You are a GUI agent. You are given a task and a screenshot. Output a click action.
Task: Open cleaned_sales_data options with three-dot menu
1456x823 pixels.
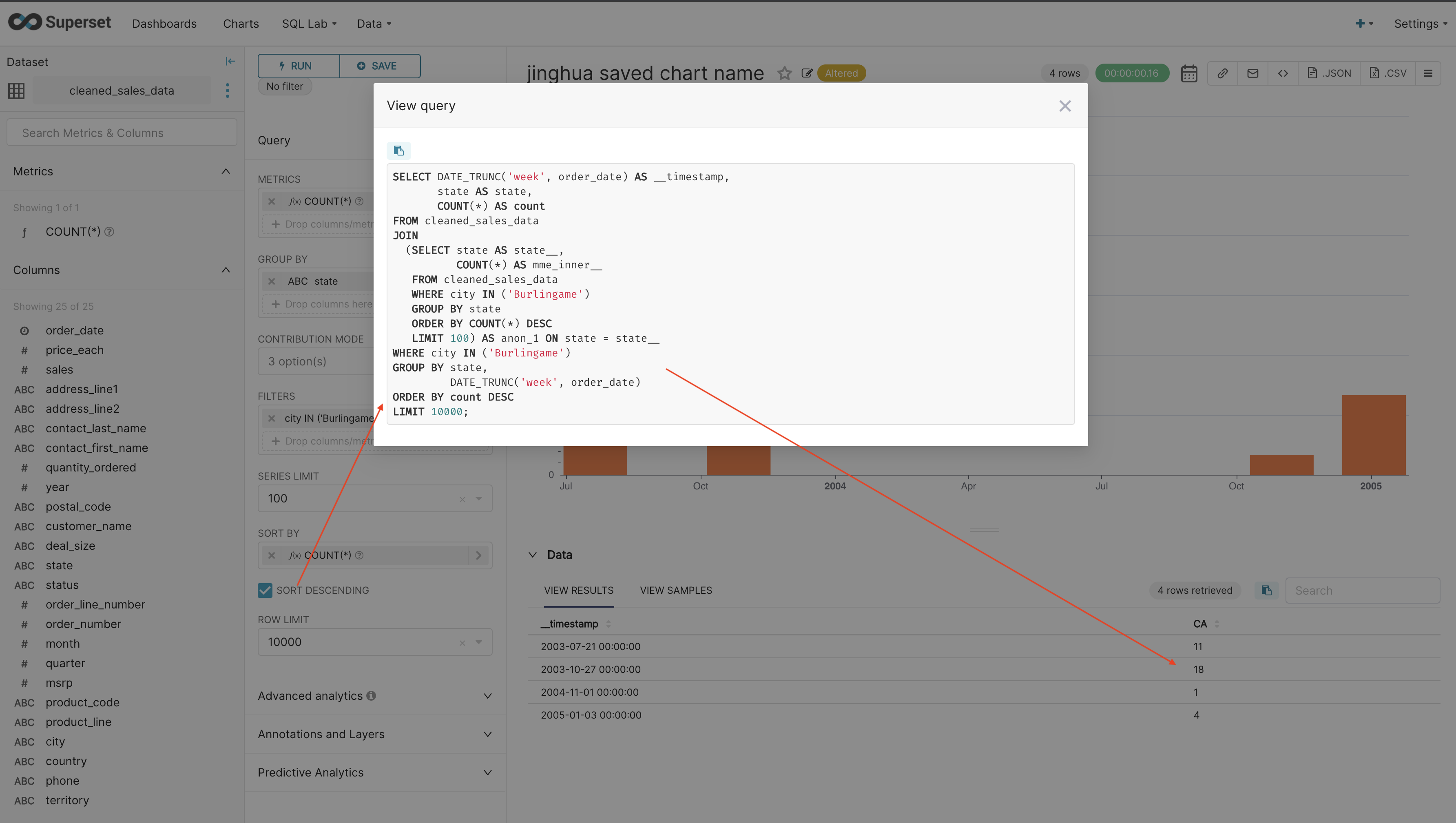[x=227, y=90]
